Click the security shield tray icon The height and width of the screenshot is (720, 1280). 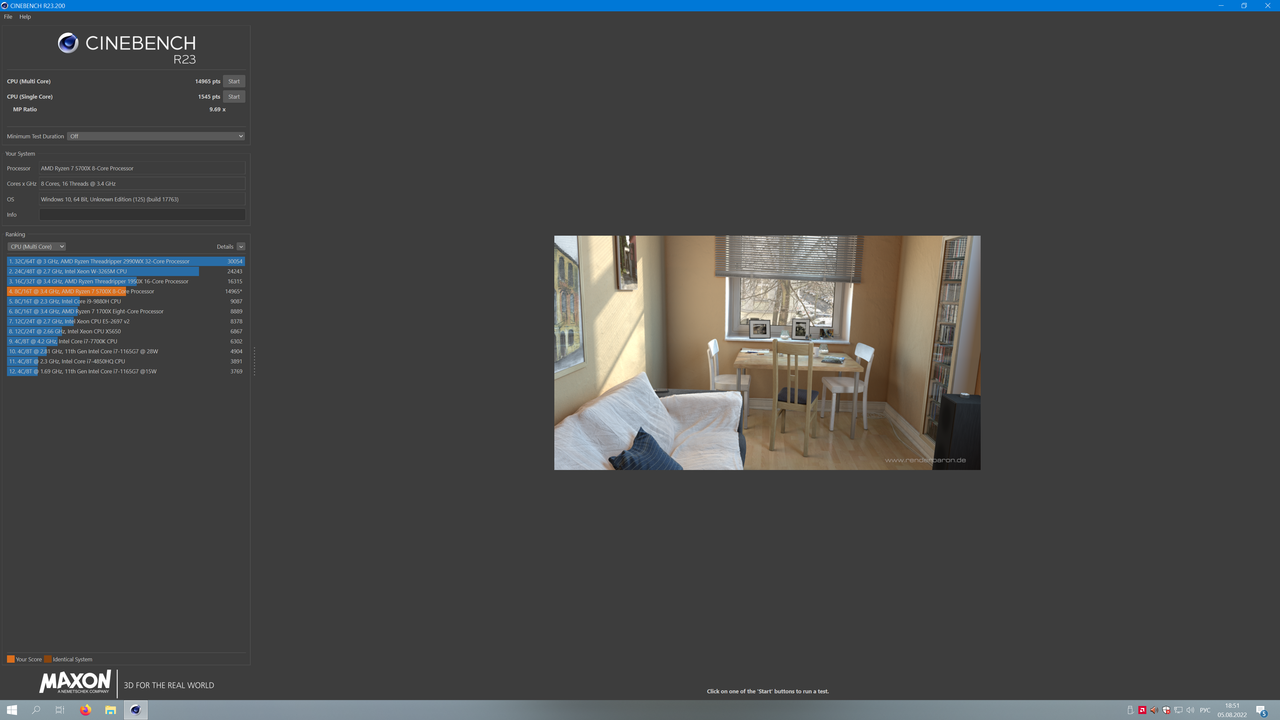click(x=1166, y=710)
